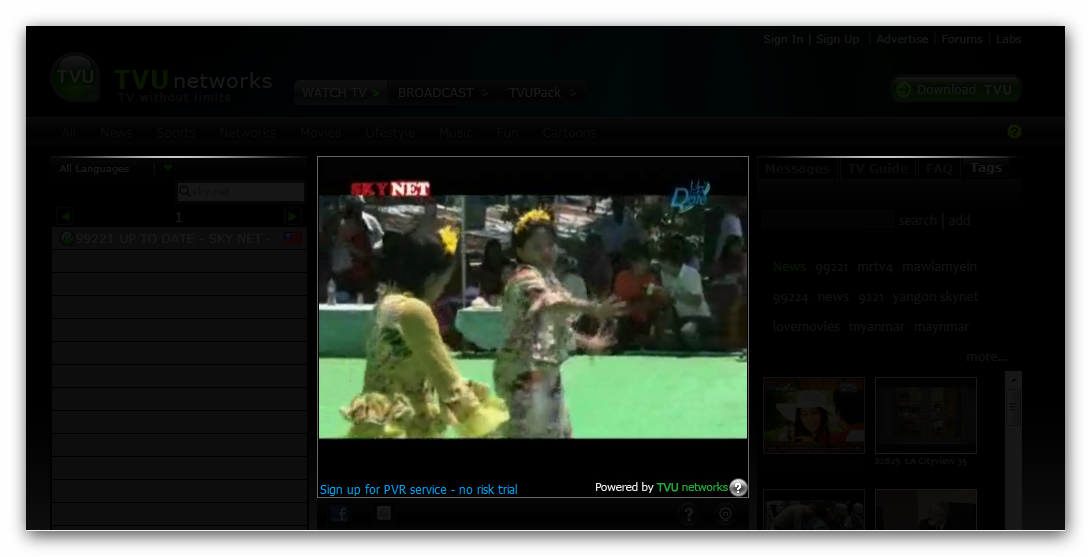Click the player help question mark icon
Image resolution: width=1091 pixels, height=557 pixels.
pos(738,487)
